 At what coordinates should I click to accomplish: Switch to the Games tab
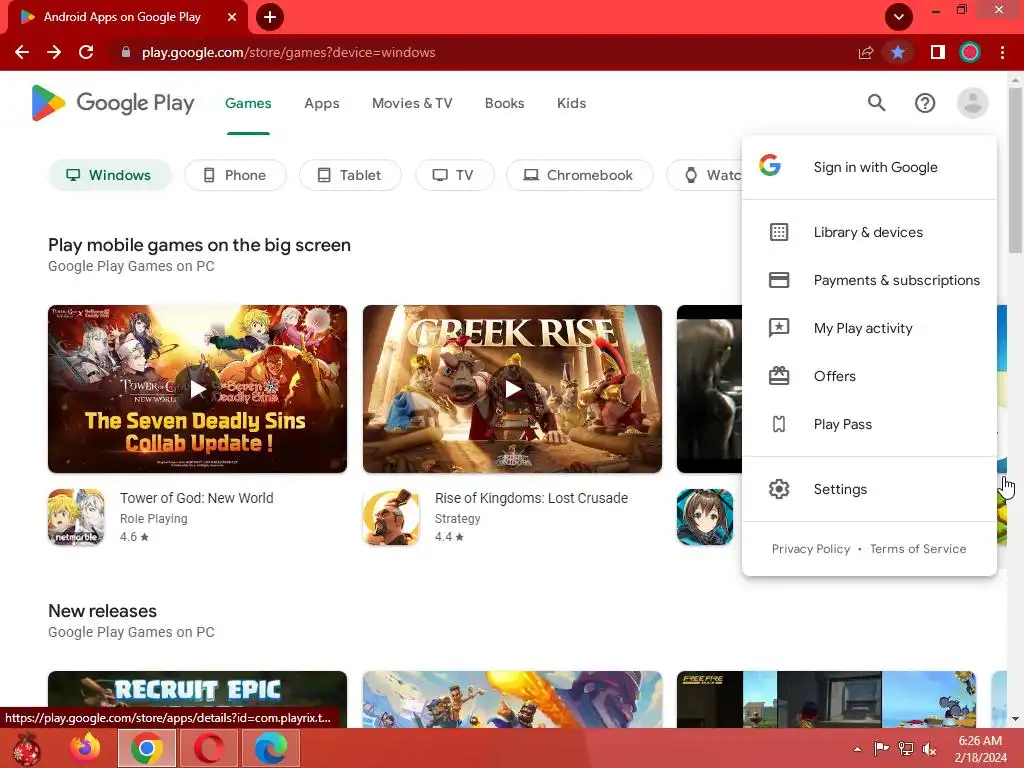[x=248, y=103]
